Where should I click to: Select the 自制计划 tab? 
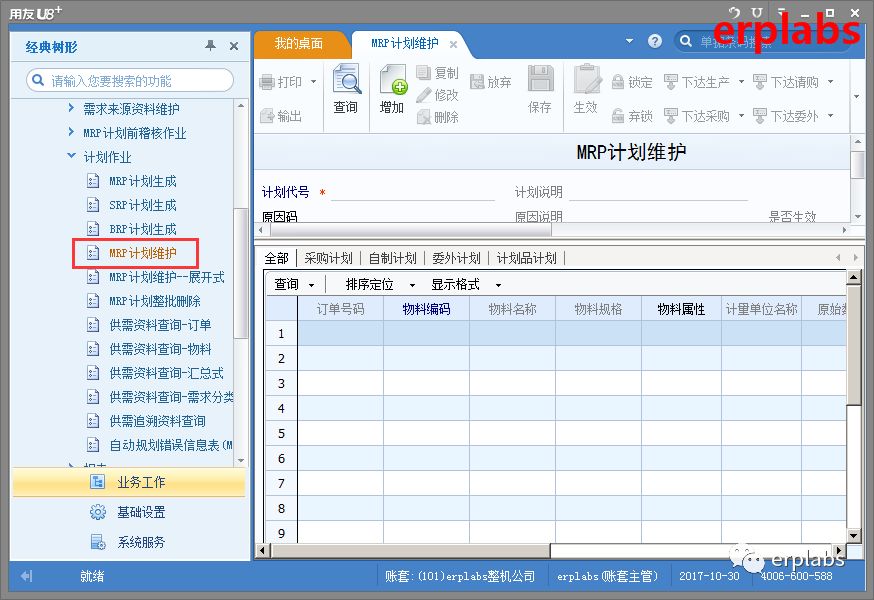[x=392, y=258]
